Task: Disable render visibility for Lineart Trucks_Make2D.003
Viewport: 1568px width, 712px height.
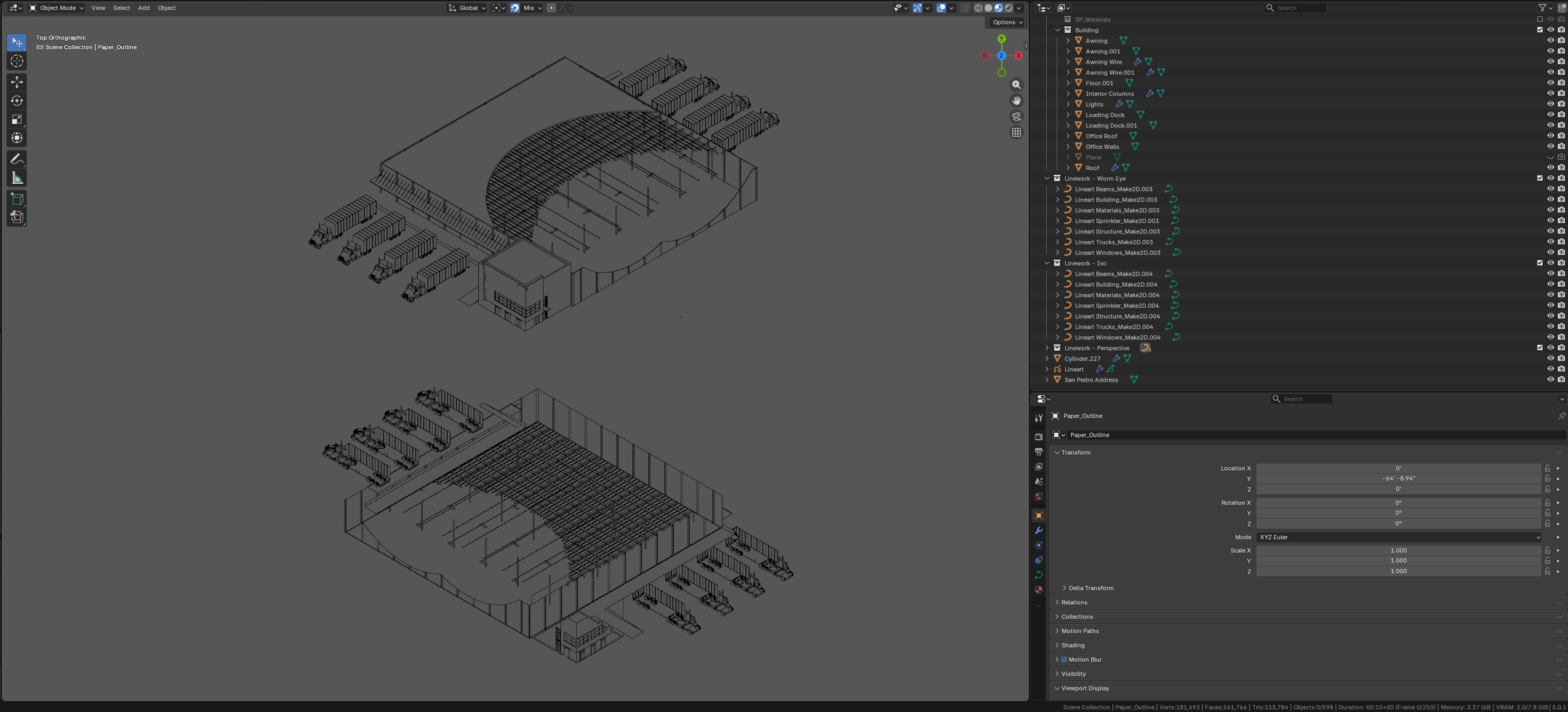Action: pos(1560,242)
